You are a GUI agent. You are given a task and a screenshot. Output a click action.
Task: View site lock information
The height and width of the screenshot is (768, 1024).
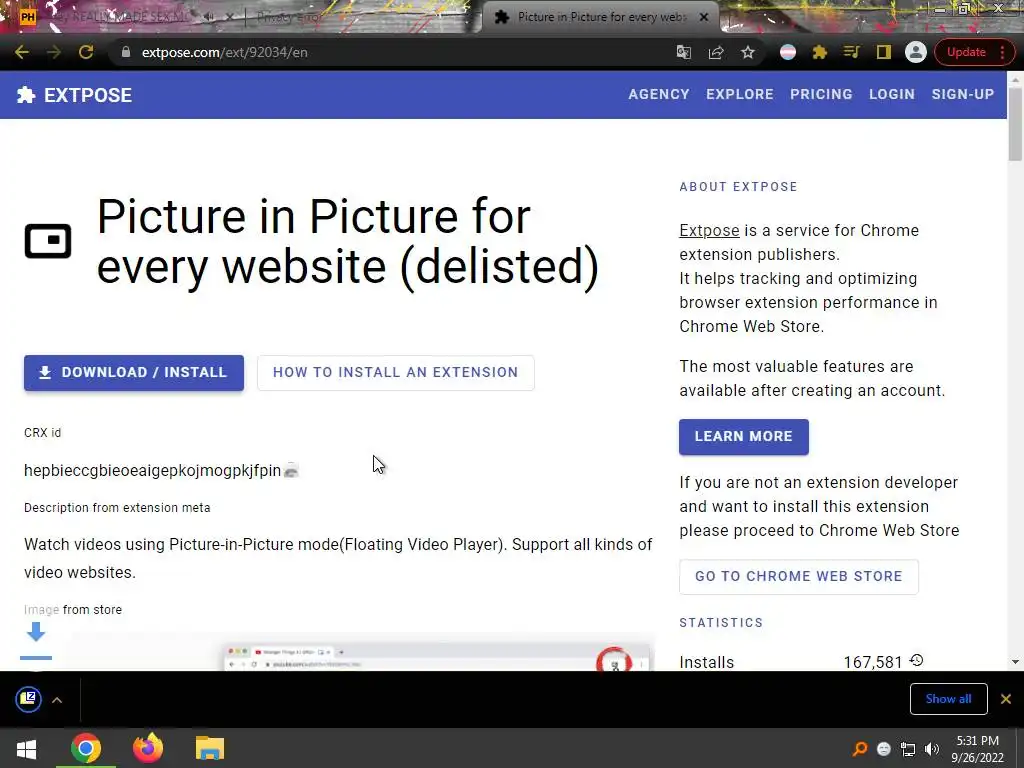point(125,52)
